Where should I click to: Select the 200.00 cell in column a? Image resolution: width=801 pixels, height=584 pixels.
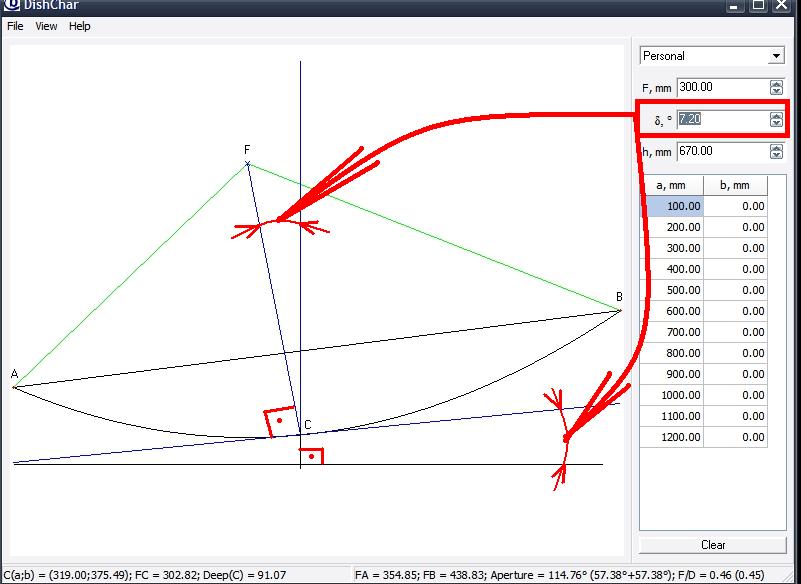point(671,227)
